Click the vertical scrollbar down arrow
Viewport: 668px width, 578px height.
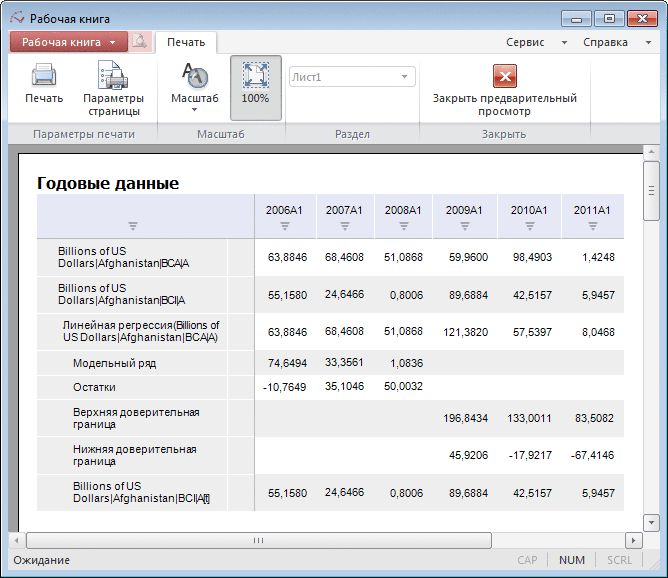(651, 522)
